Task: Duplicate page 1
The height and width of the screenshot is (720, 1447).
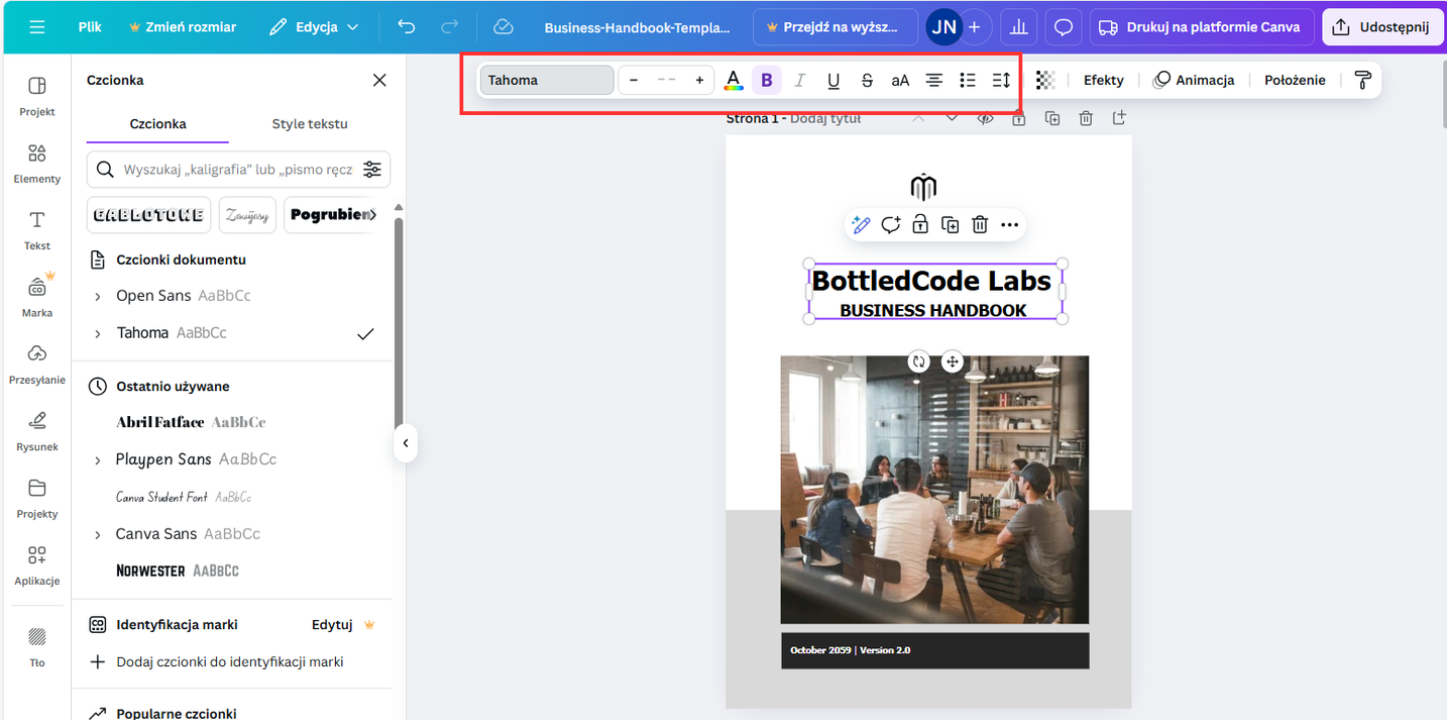Action: (1052, 118)
